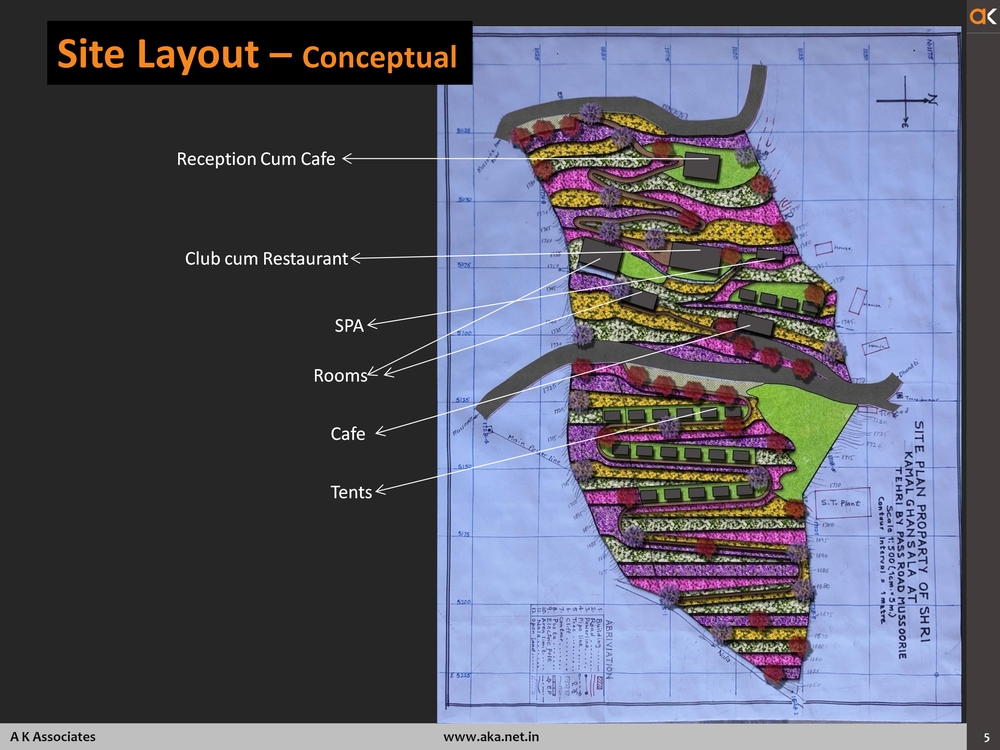The image size is (1000, 750).
Task: Select the Site Layout – Conceptual title
Action: pos(257,55)
